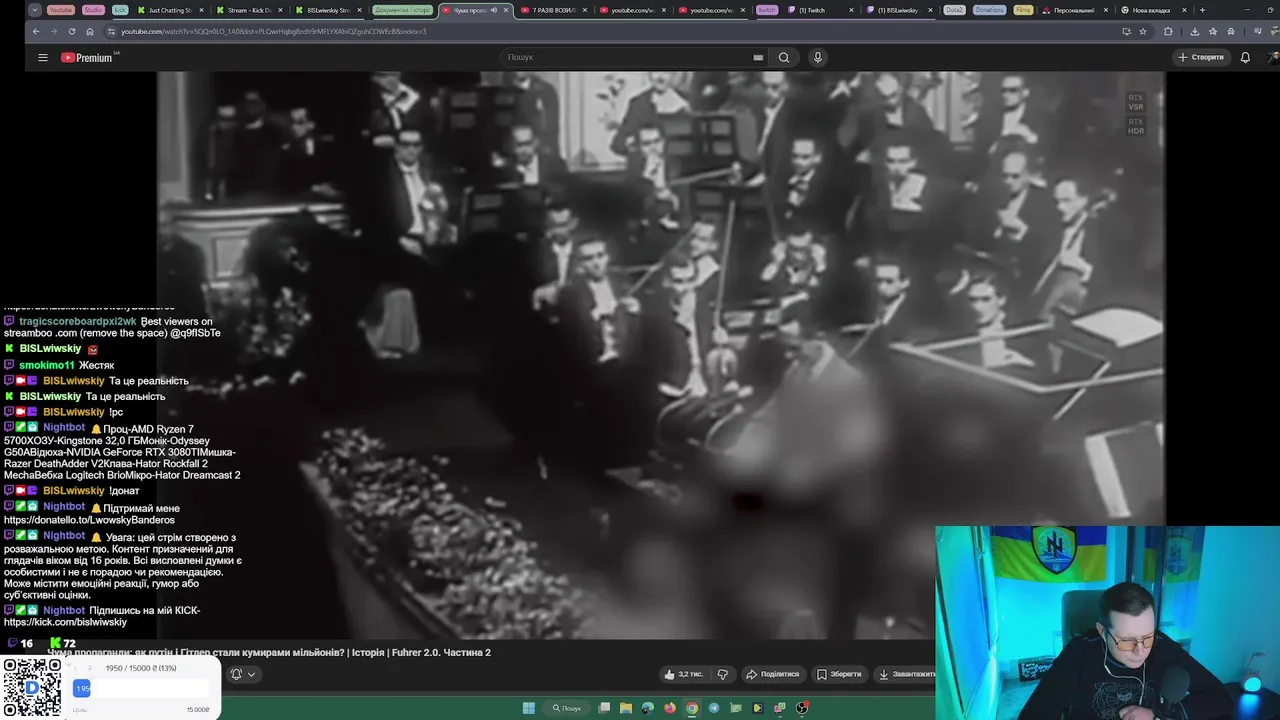This screenshot has width=1280, height=720.
Task: Open the YouTube hamburger guide menu
Action: tap(43, 57)
